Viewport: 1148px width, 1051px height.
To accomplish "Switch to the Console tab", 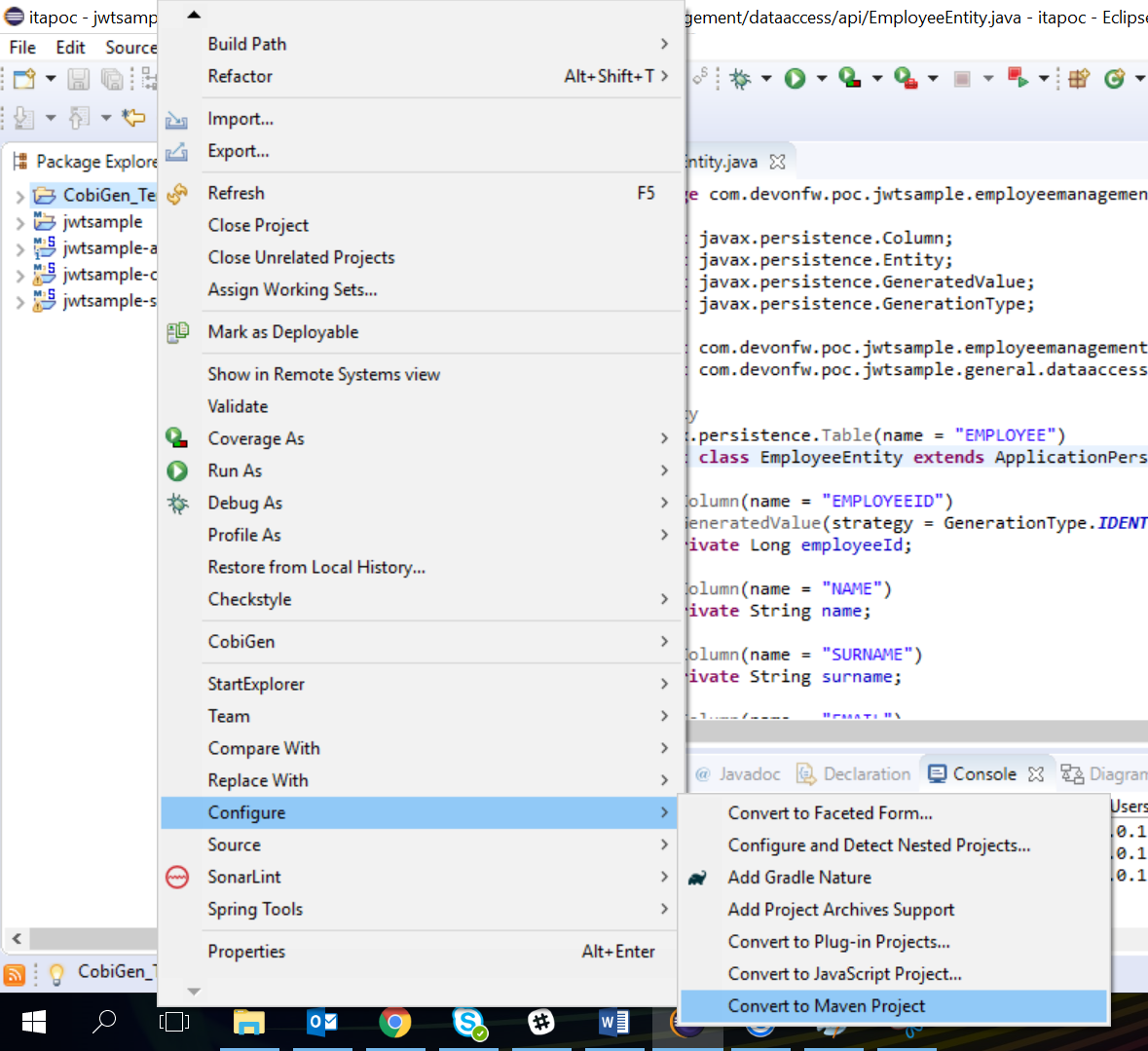I will (x=974, y=774).
